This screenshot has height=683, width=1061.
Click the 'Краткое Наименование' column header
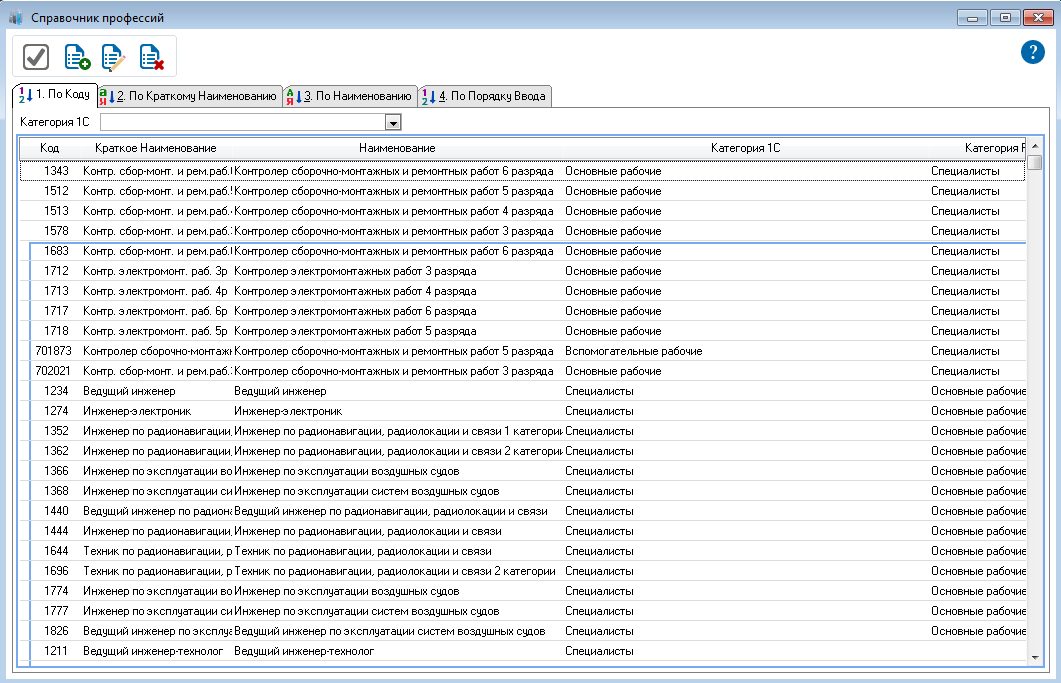click(x=156, y=148)
